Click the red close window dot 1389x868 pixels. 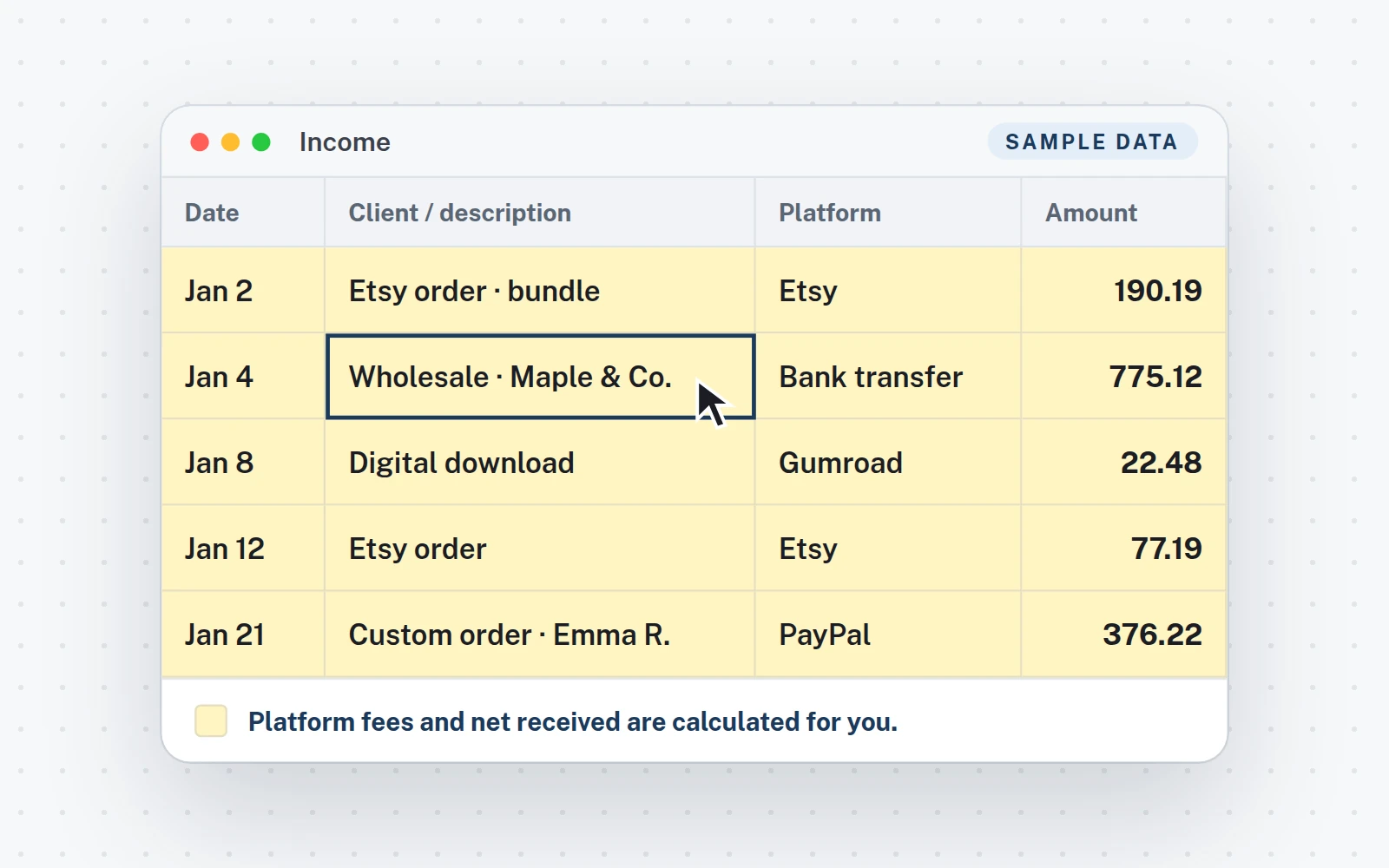[x=200, y=142]
